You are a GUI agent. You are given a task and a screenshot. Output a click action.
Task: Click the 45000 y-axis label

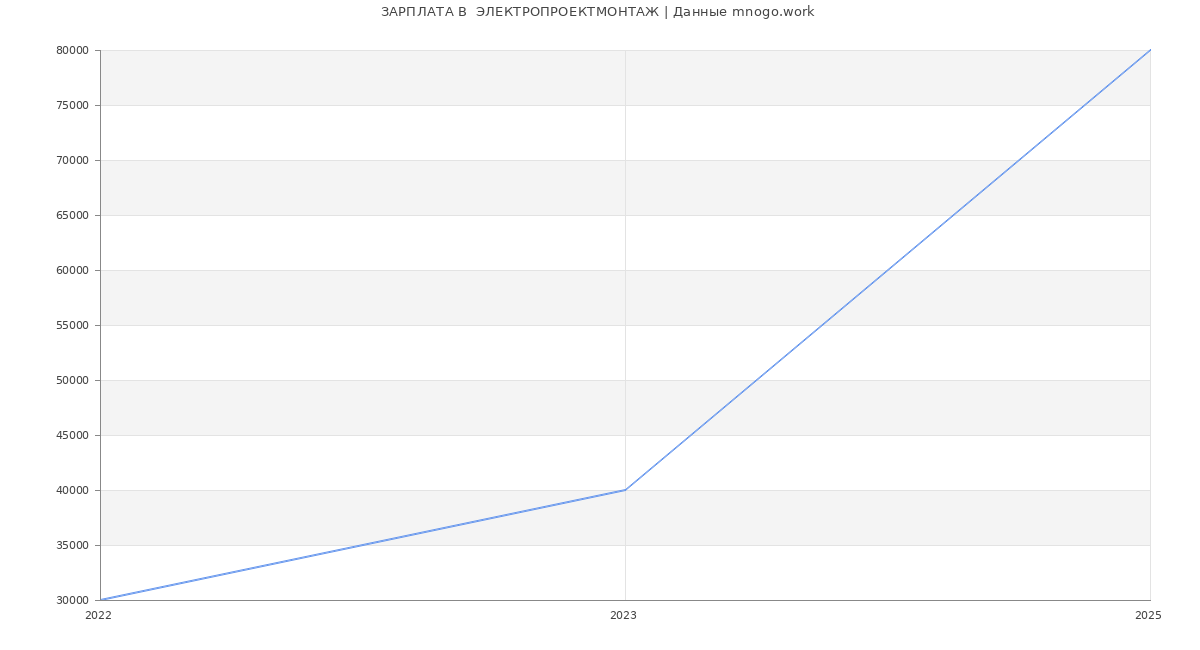(73, 435)
